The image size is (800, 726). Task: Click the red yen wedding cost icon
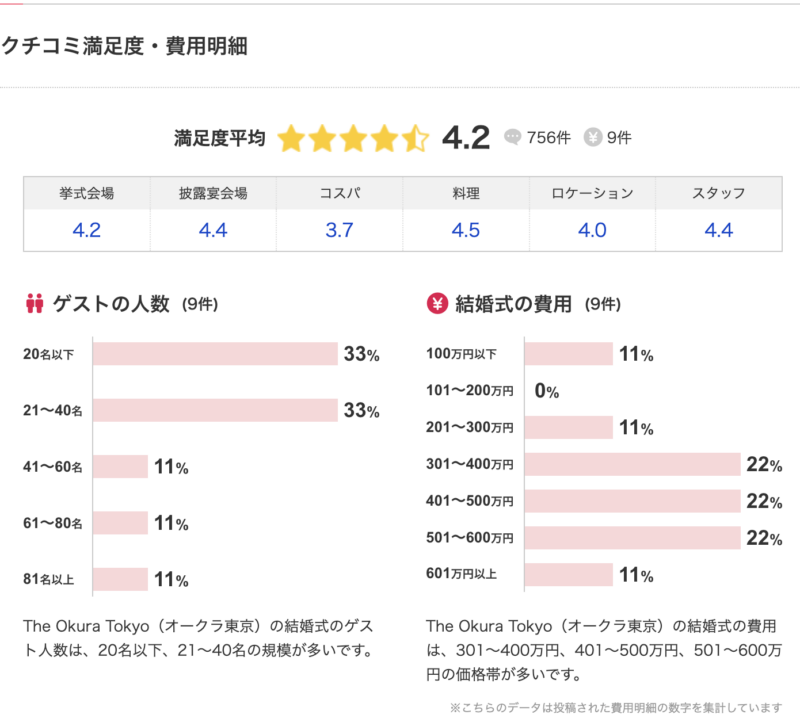[x=436, y=303]
